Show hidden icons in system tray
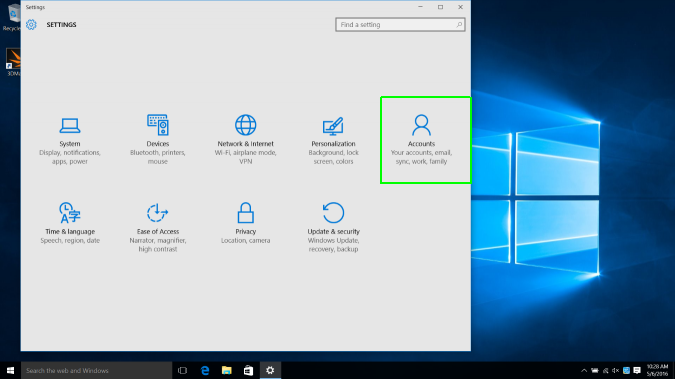 point(584,370)
